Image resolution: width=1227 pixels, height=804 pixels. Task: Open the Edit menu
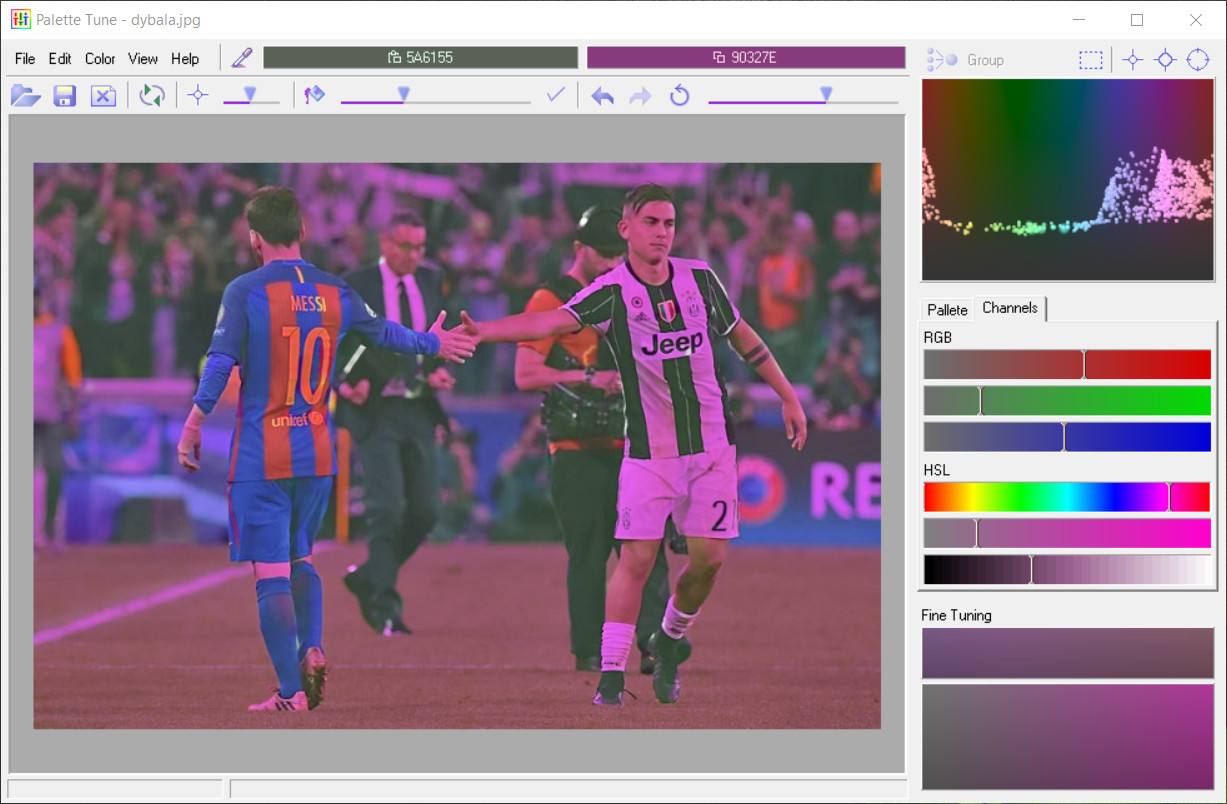point(60,59)
